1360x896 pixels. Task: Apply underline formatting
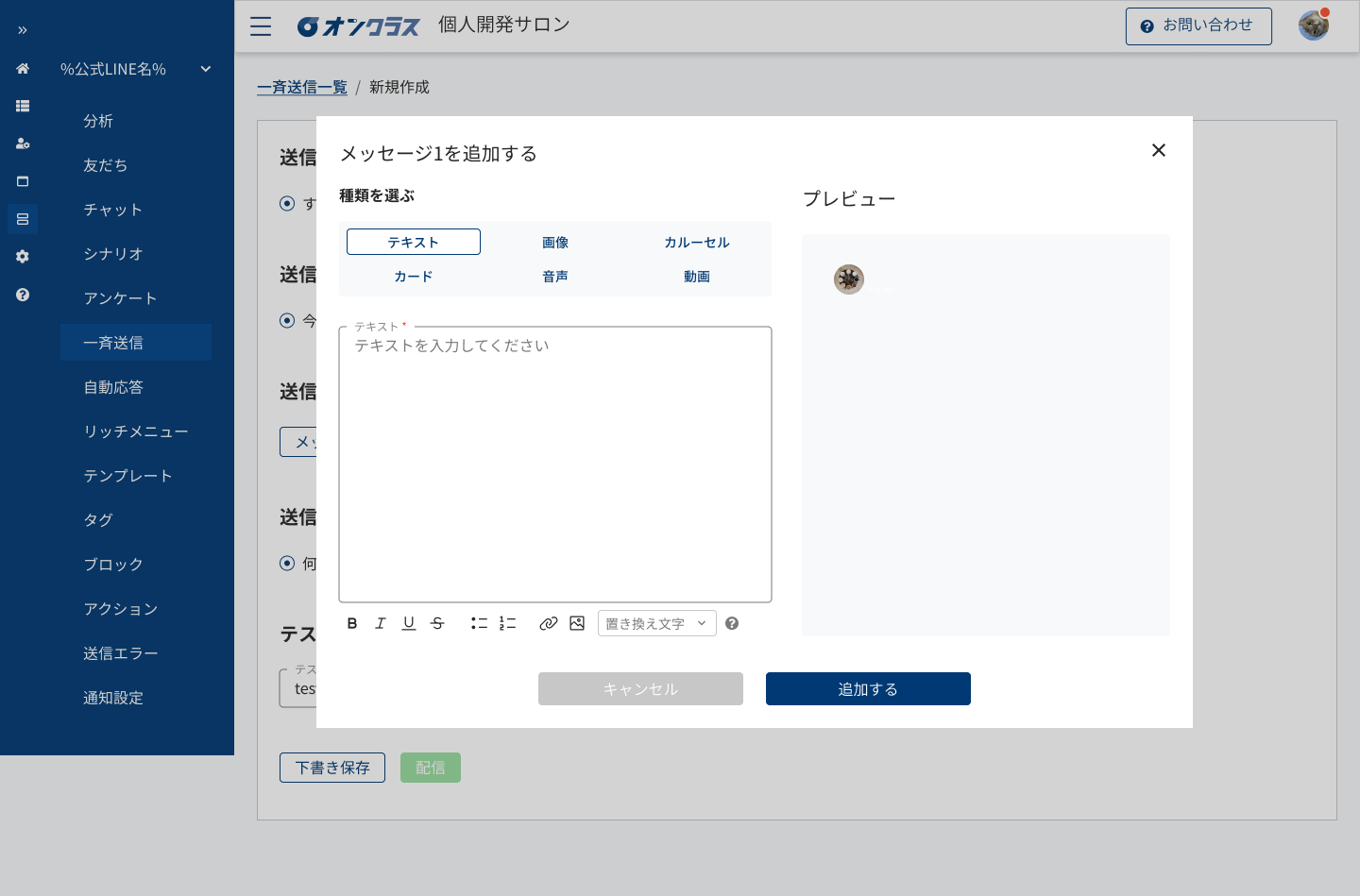click(409, 623)
